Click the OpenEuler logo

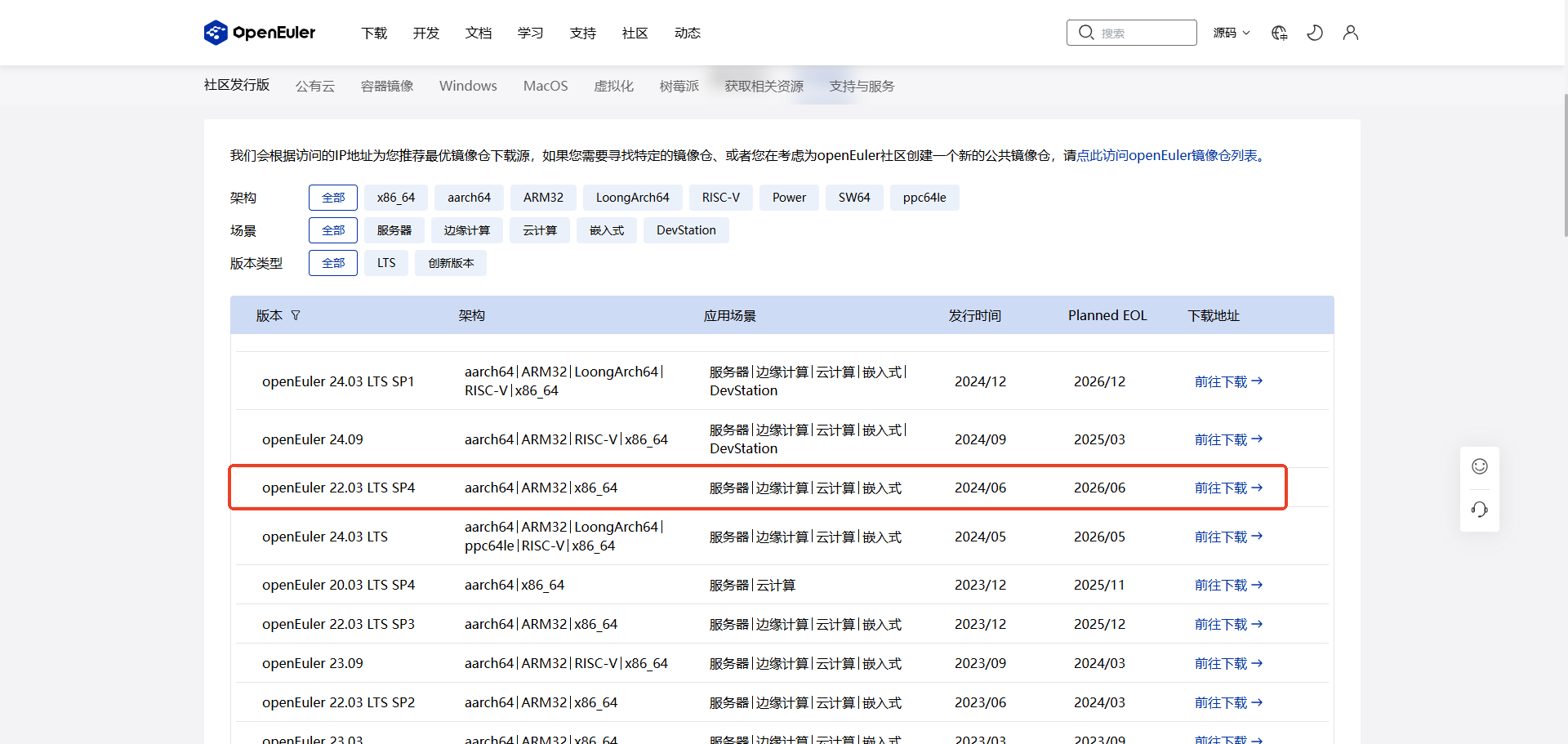259,32
